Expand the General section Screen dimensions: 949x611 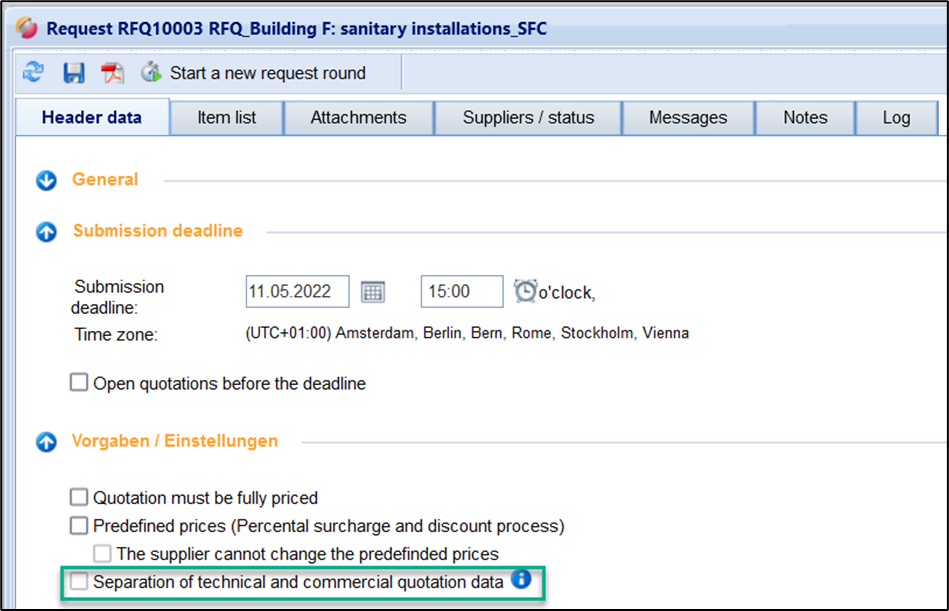[x=46, y=181]
